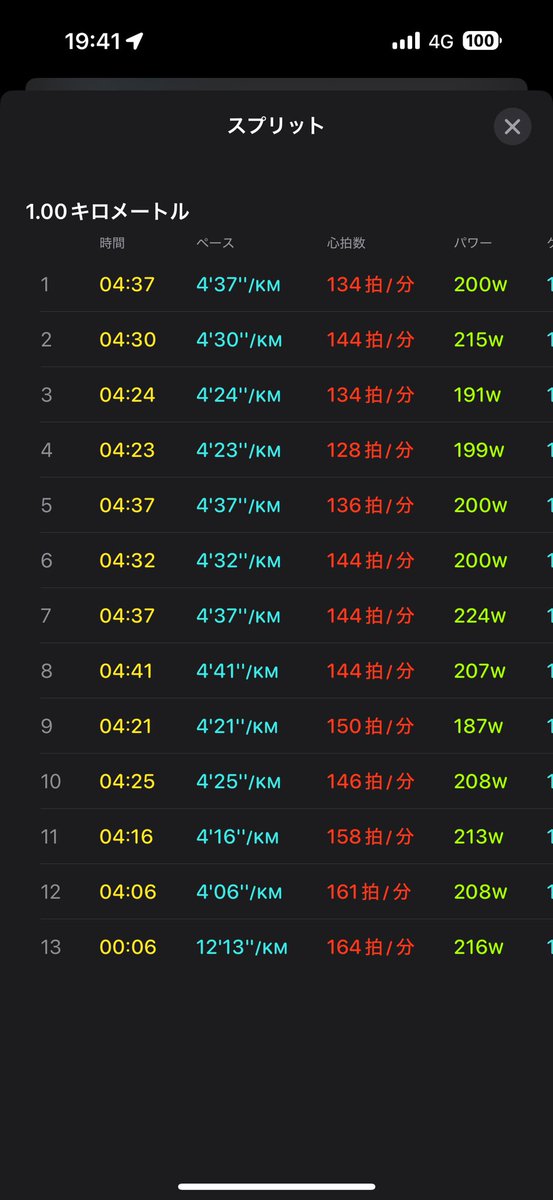Tap heart rate 150拍/分 in split 9

[370, 726]
